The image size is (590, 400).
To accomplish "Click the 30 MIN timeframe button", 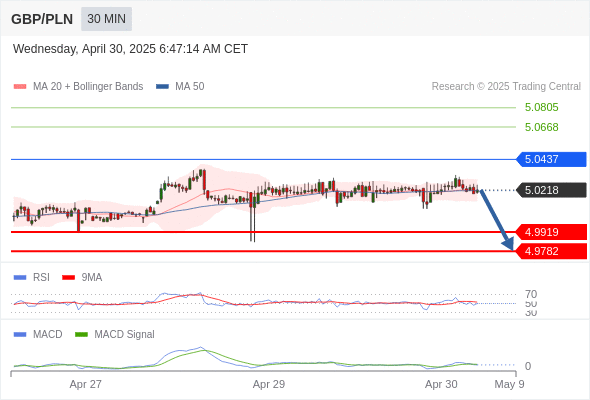I will point(106,19).
